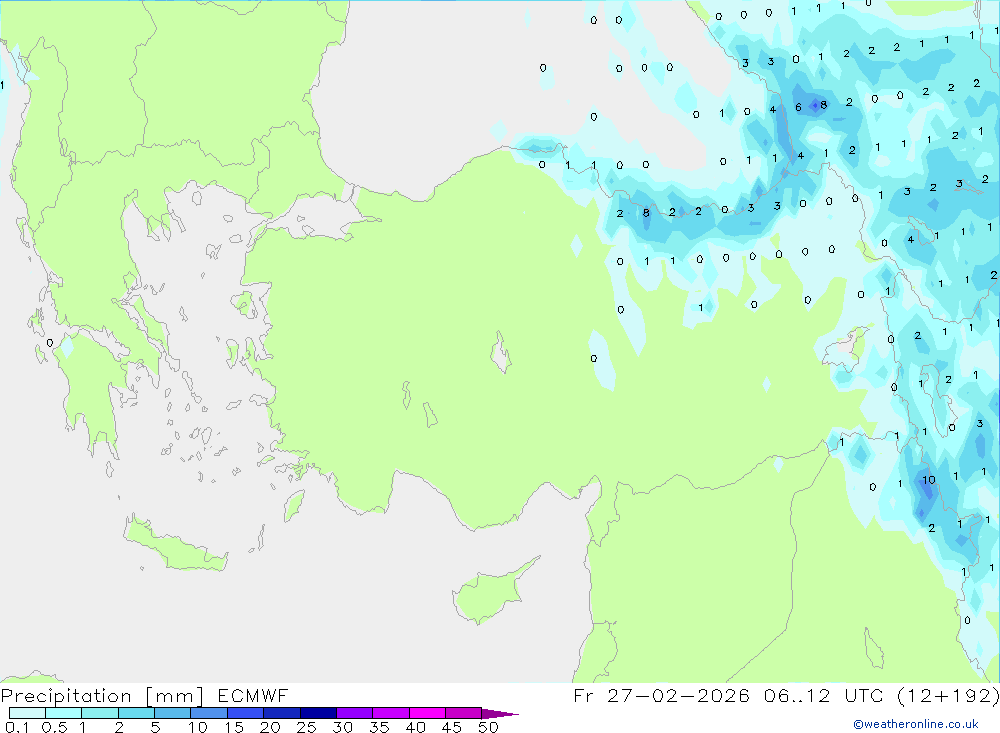The image size is (1000, 733).
Task: Open the weatheronline.co.uk copyright link
Action: [916, 724]
